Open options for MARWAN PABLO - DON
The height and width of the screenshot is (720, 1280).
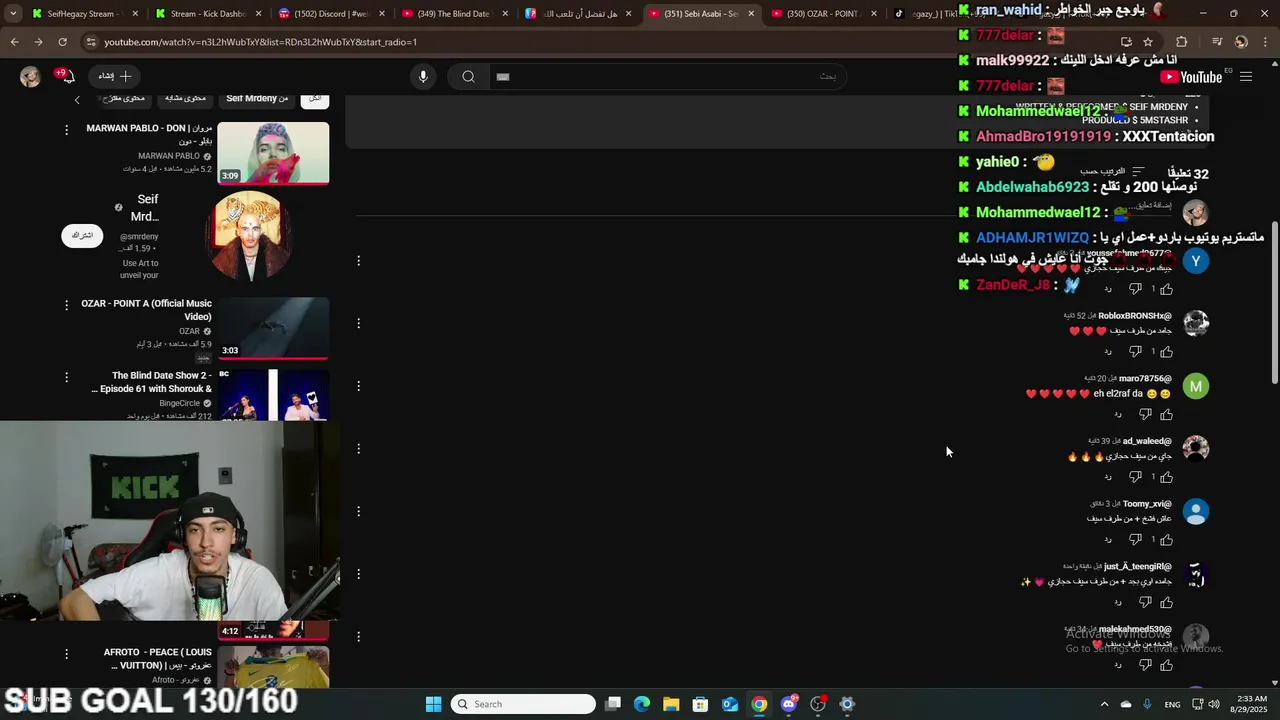click(67, 130)
